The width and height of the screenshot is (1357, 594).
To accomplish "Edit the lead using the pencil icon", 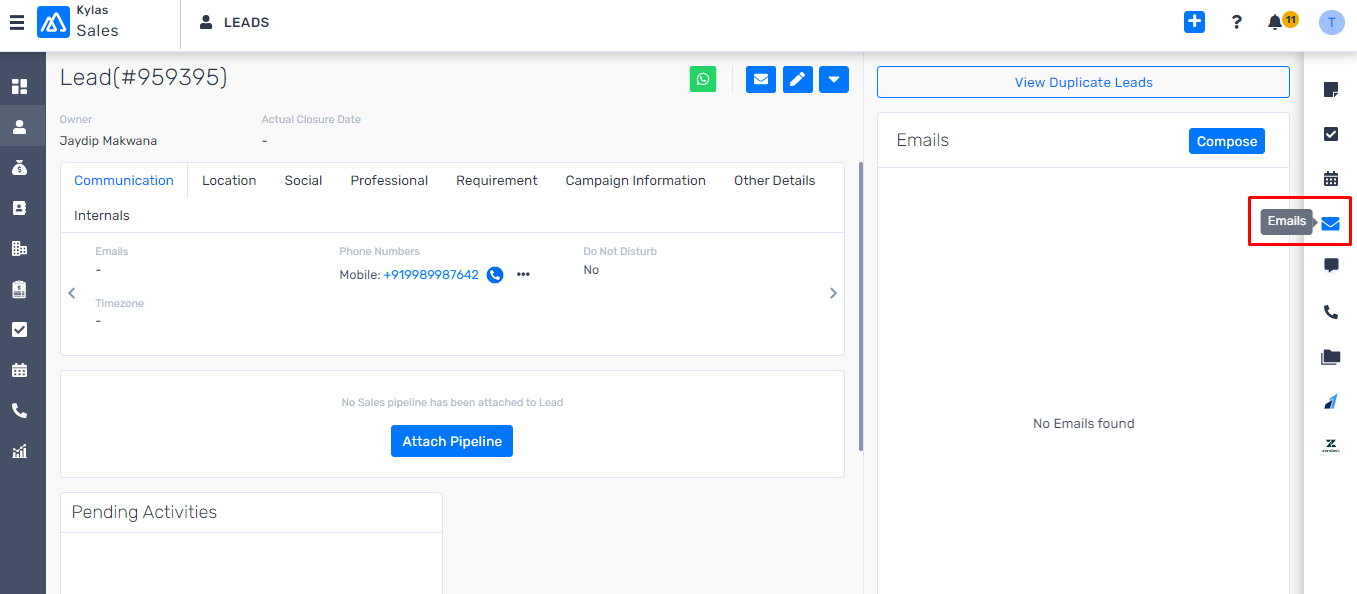I will [797, 79].
